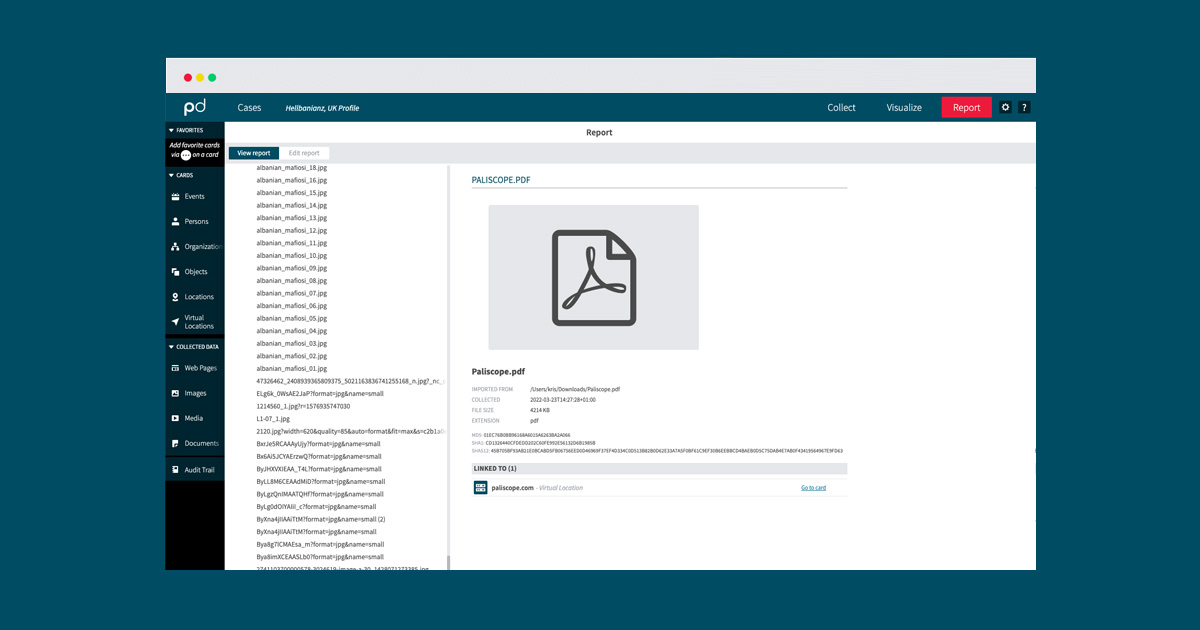The height and width of the screenshot is (630, 1200).
Task: Collapse the Favorites section
Action: pos(171,130)
